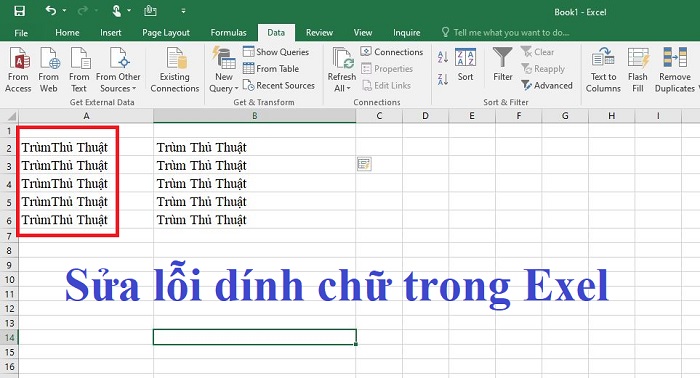Viewport: 700px width, 378px height.
Task: Switch to the Insert tab
Action: tap(110, 33)
